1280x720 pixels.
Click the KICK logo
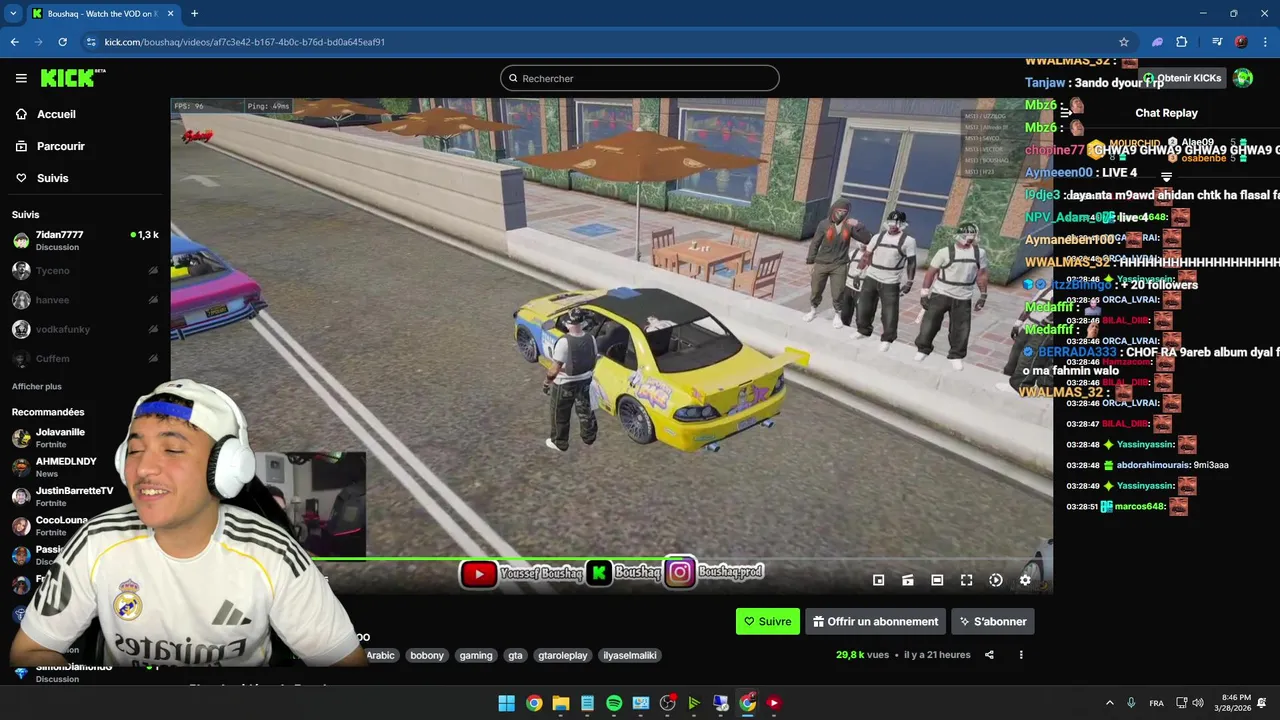(72, 78)
